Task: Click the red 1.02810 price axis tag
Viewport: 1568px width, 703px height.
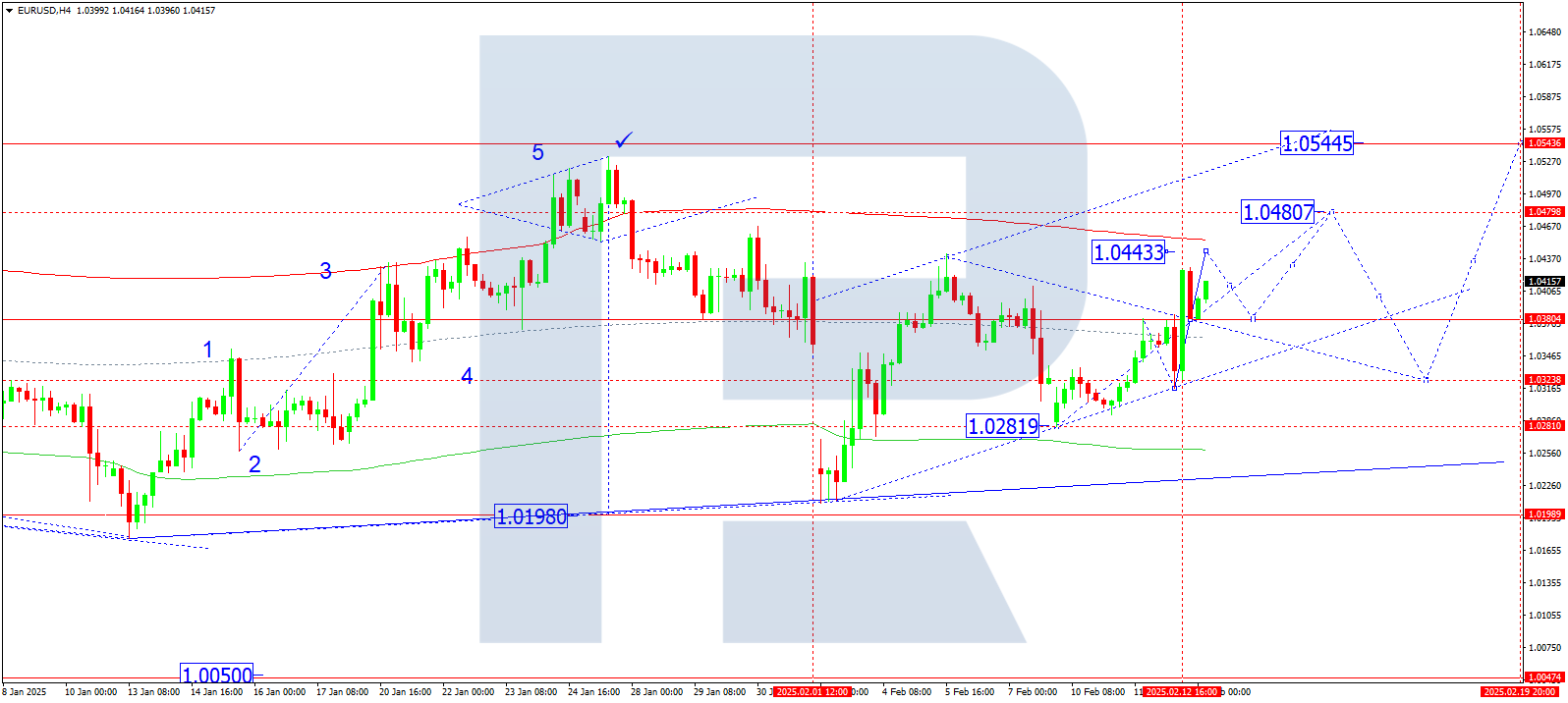Action: pos(1544,426)
